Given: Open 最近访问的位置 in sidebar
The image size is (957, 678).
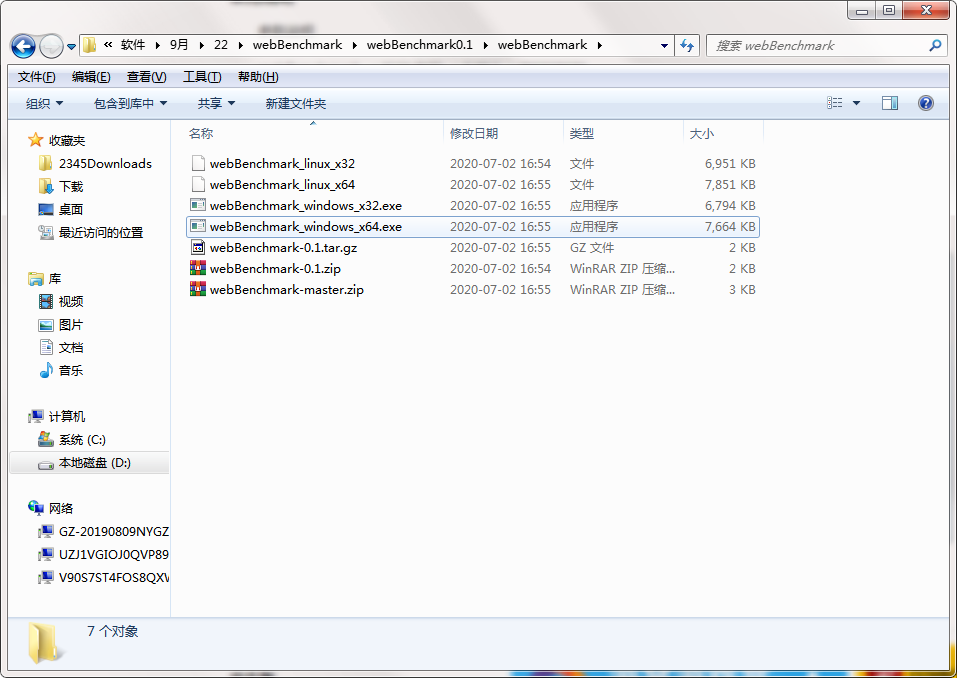Looking at the screenshot, I should tap(101, 233).
